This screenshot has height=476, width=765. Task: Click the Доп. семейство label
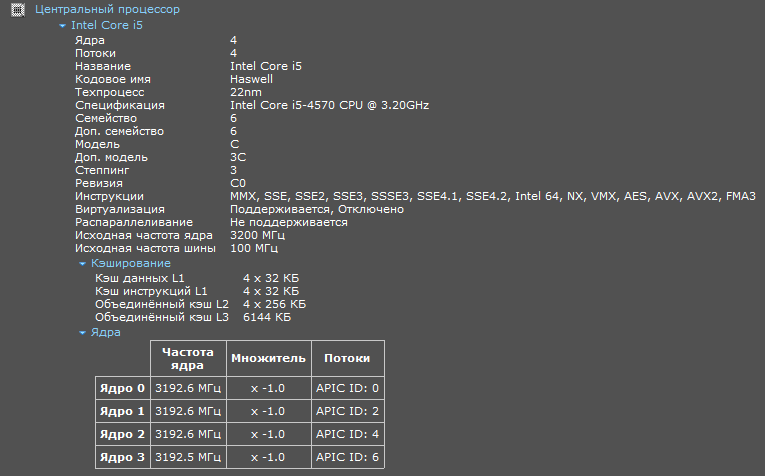tap(120, 131)
